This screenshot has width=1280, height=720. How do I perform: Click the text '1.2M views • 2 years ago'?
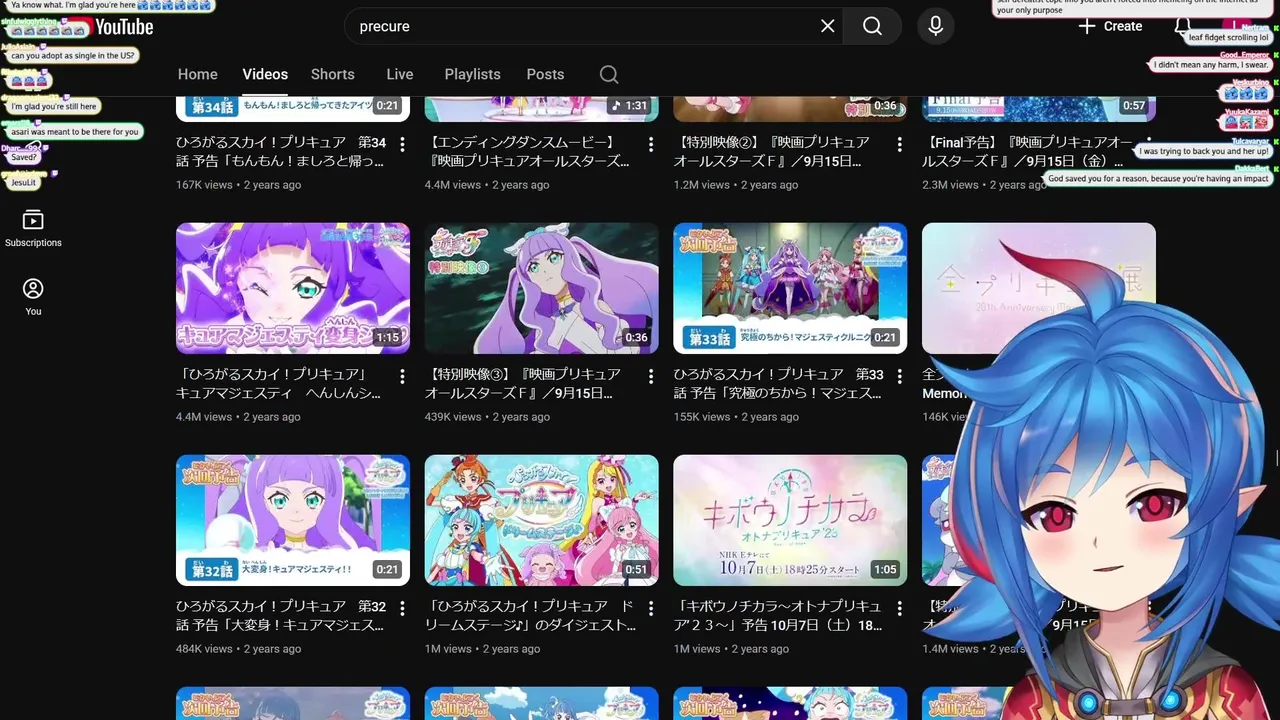coord(736,185)
